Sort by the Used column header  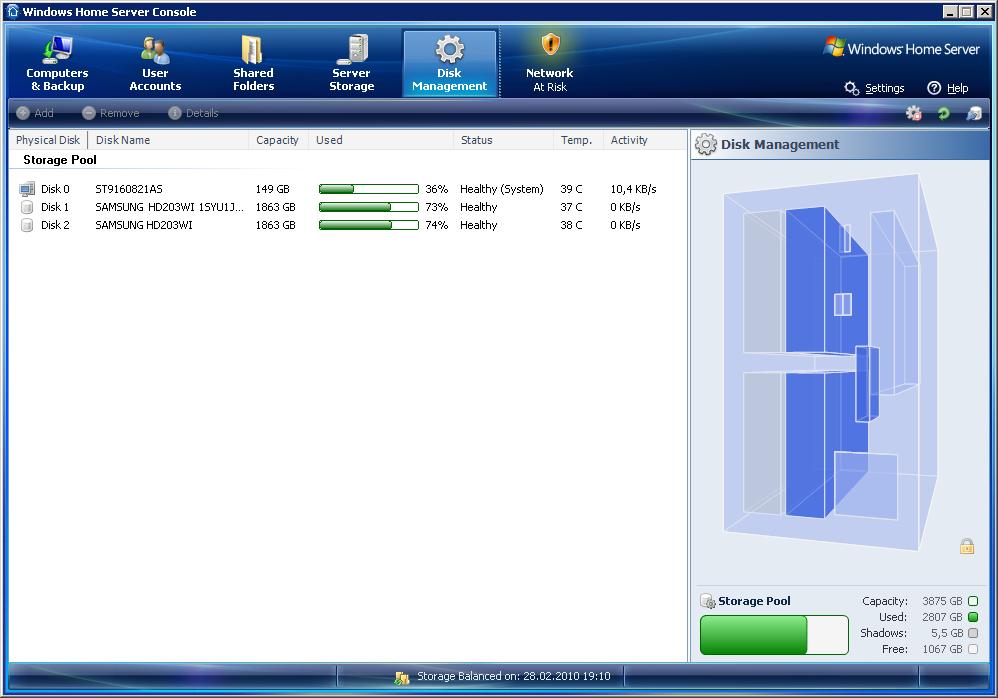(381, 140)
